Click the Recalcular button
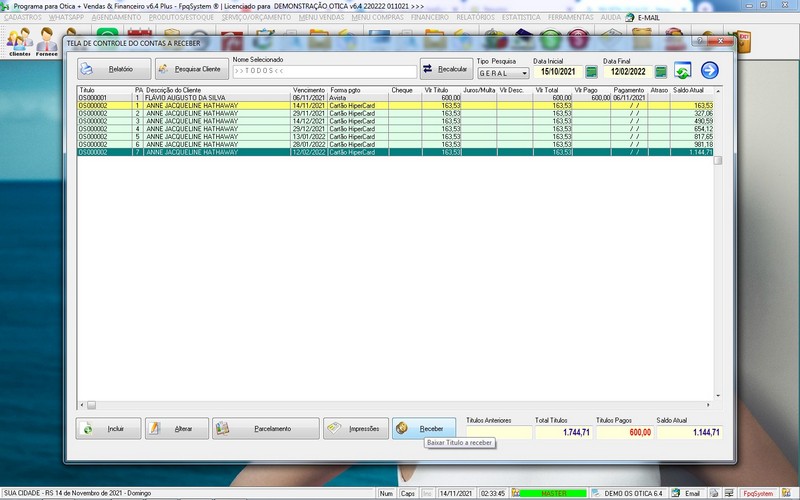800x500 pixels. coord(446,69)
